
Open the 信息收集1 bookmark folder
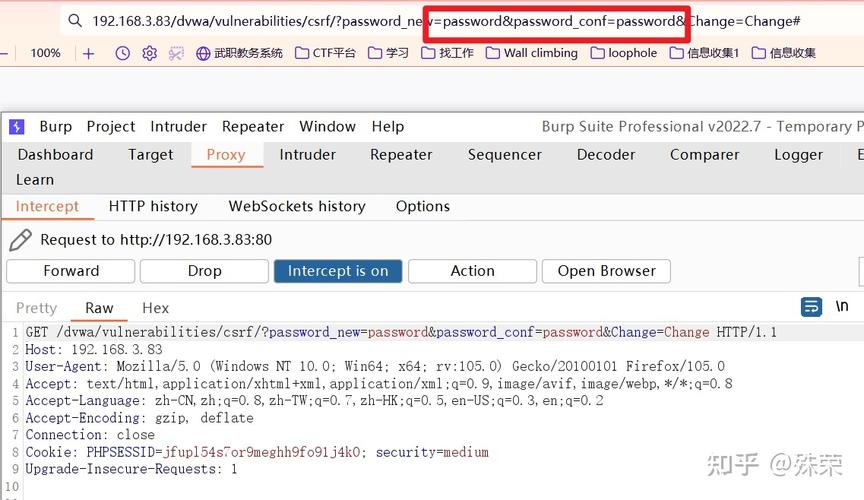pos(704,53)
